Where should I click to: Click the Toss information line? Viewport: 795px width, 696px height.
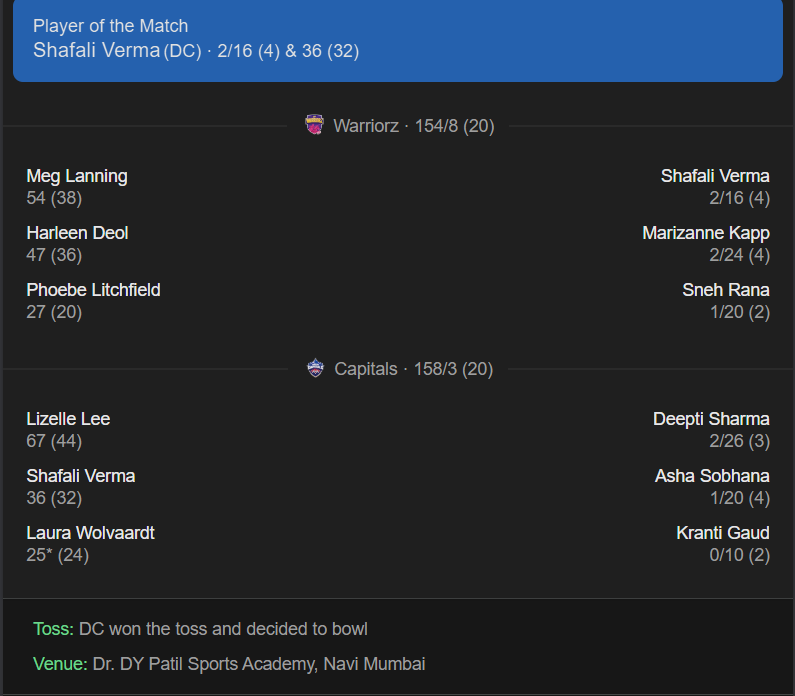tap(200, 629)
